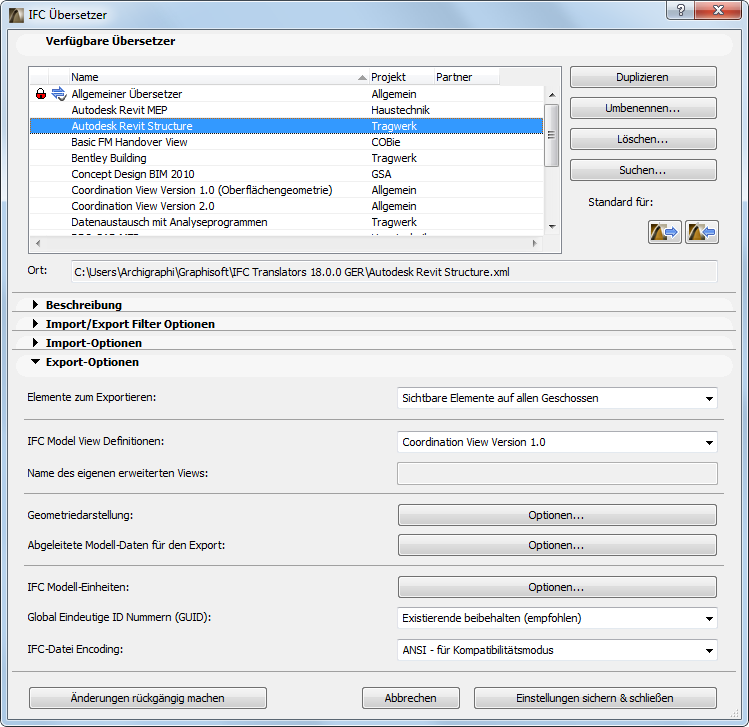Viewport: 749px width, 727px height.
Task: Expand the Beschreibung section
Action: (35, 304)
